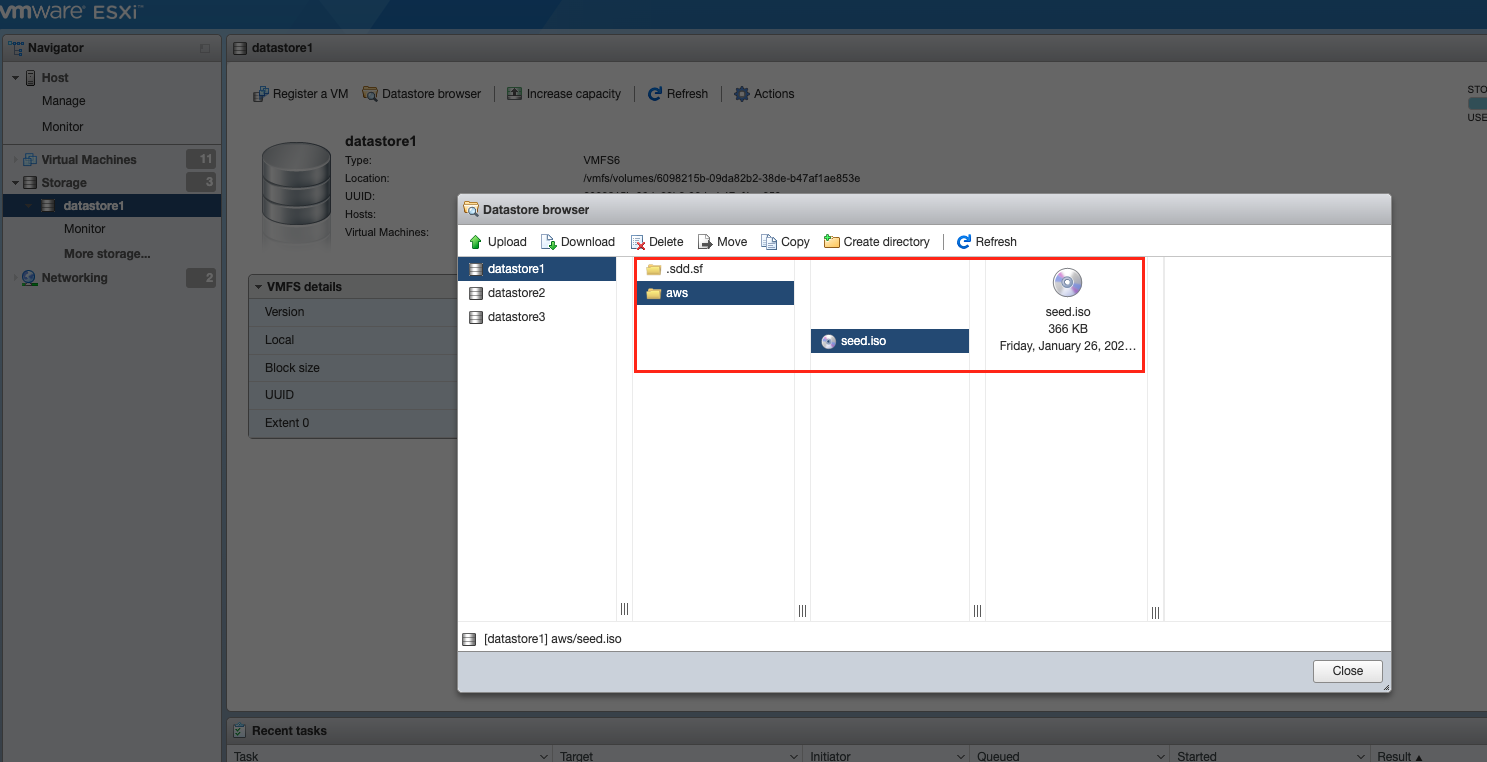Open More storage... in Navigator

pyautogui.click(x=107, y=254)
